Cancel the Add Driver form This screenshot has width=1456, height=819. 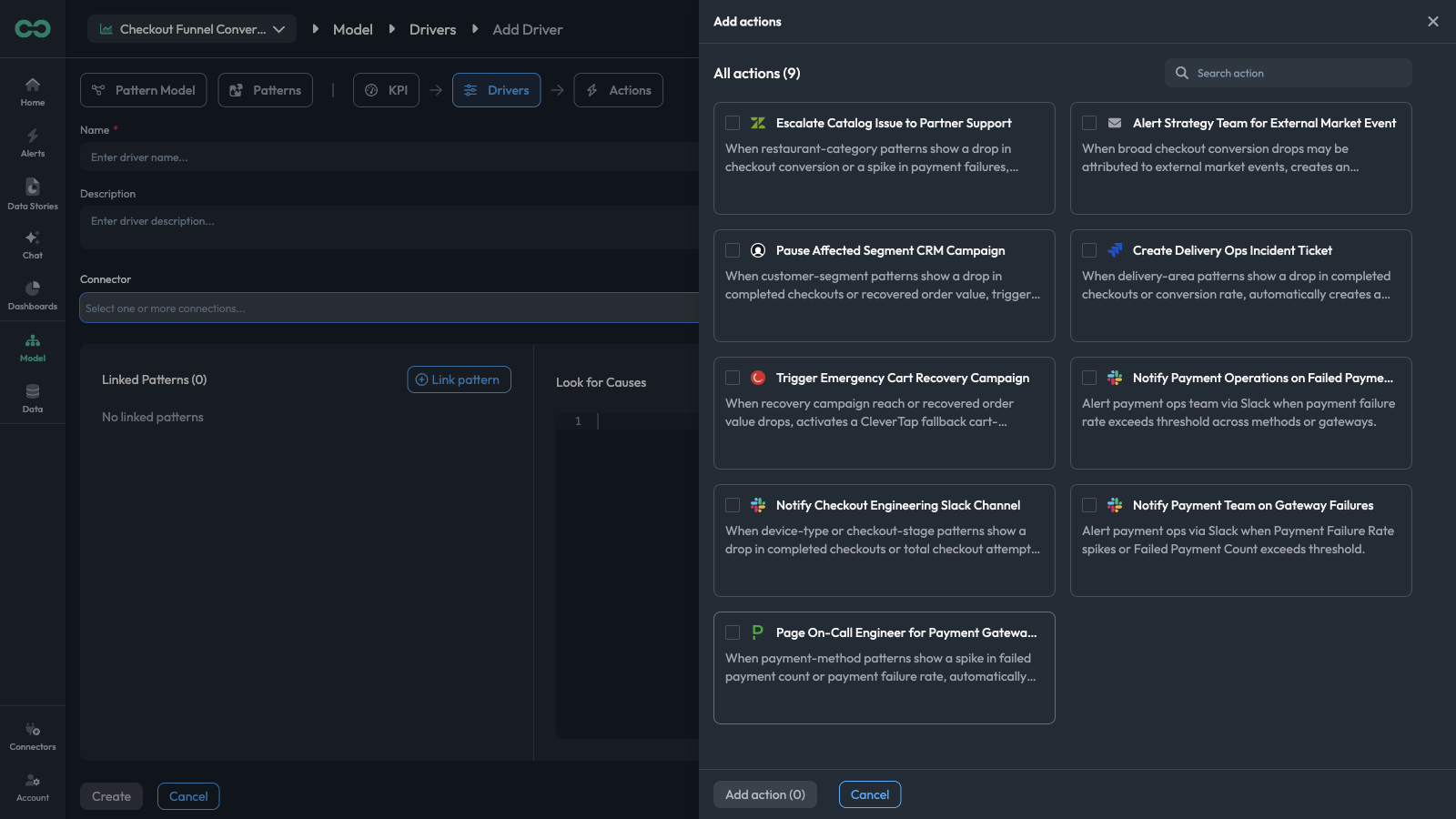point(189,796)
